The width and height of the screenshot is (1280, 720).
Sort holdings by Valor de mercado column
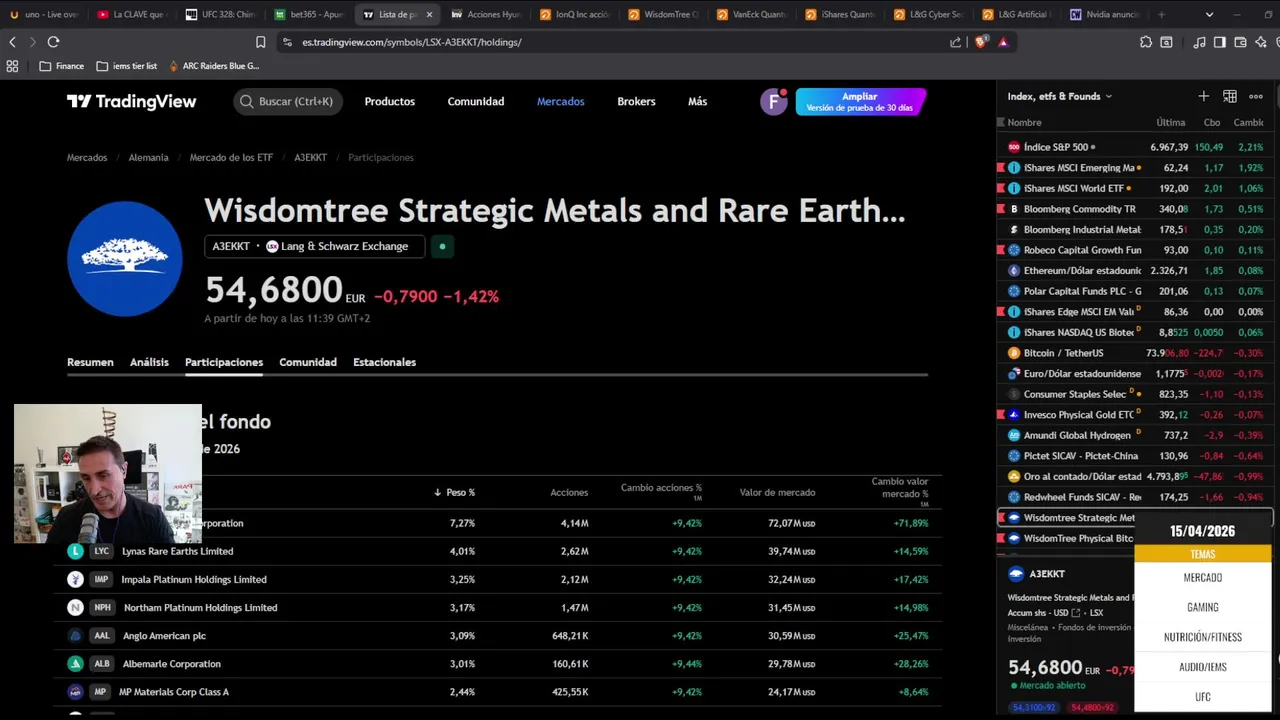[777, 492]
